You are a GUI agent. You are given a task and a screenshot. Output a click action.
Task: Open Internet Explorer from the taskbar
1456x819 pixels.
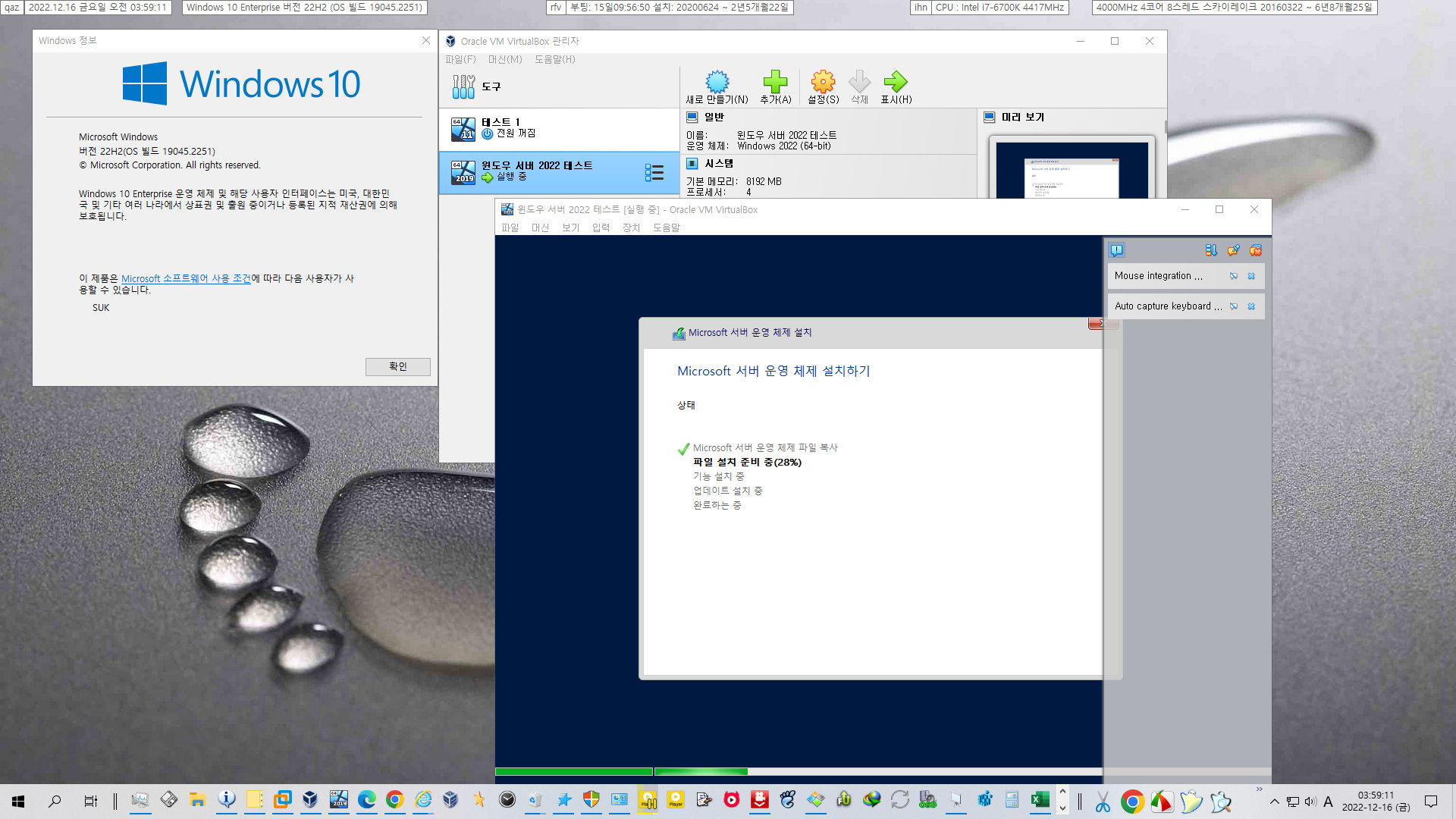[x=423, y=799]
